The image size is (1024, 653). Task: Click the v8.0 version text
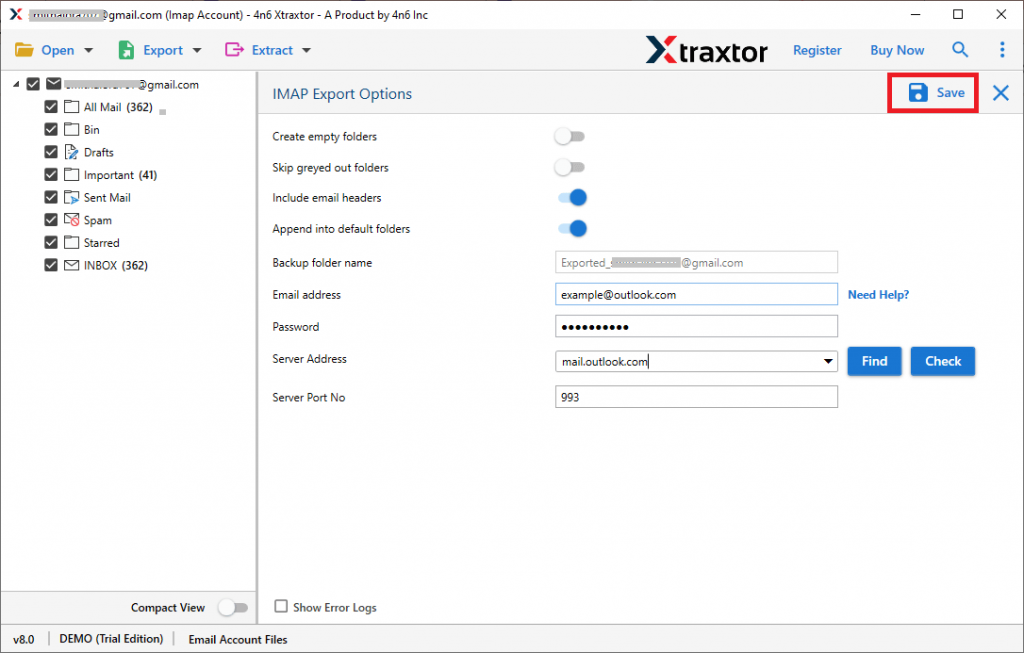pos(24,639)
